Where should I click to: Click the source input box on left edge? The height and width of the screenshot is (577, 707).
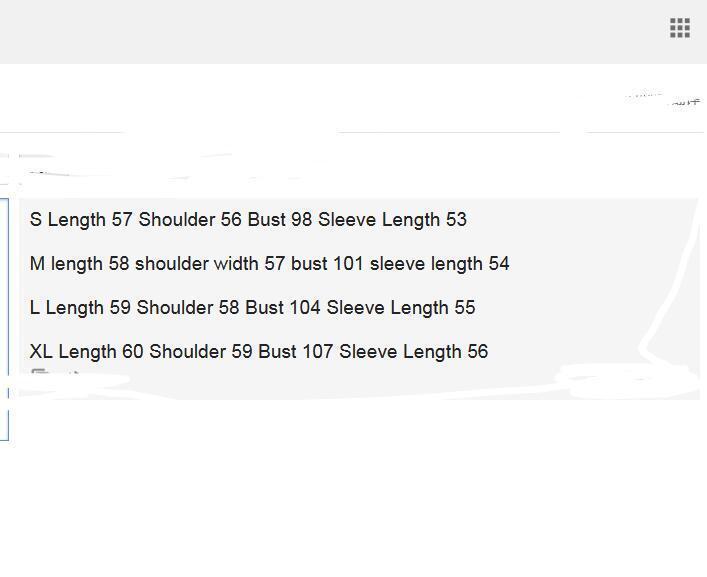click(4, 319)
